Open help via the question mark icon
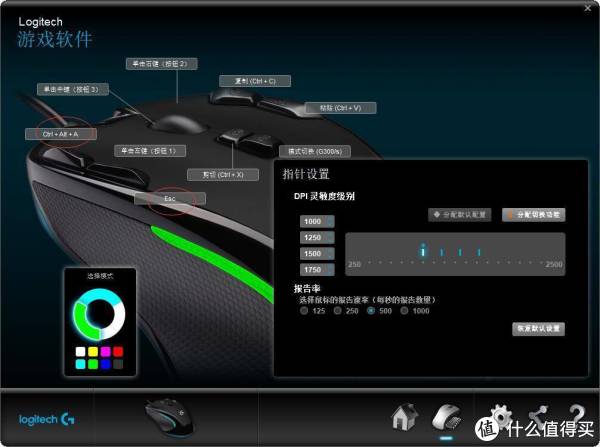600x447 pixels. [577, 415]
